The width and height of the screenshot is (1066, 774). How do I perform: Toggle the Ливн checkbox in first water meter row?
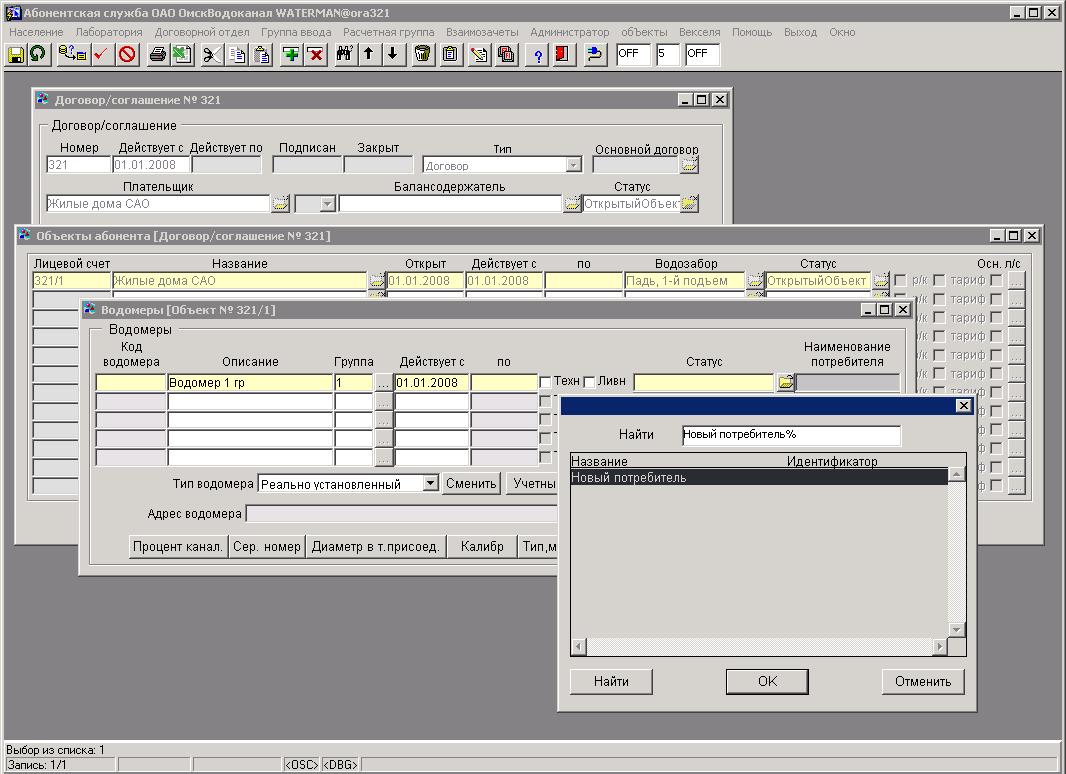(589, 382)
